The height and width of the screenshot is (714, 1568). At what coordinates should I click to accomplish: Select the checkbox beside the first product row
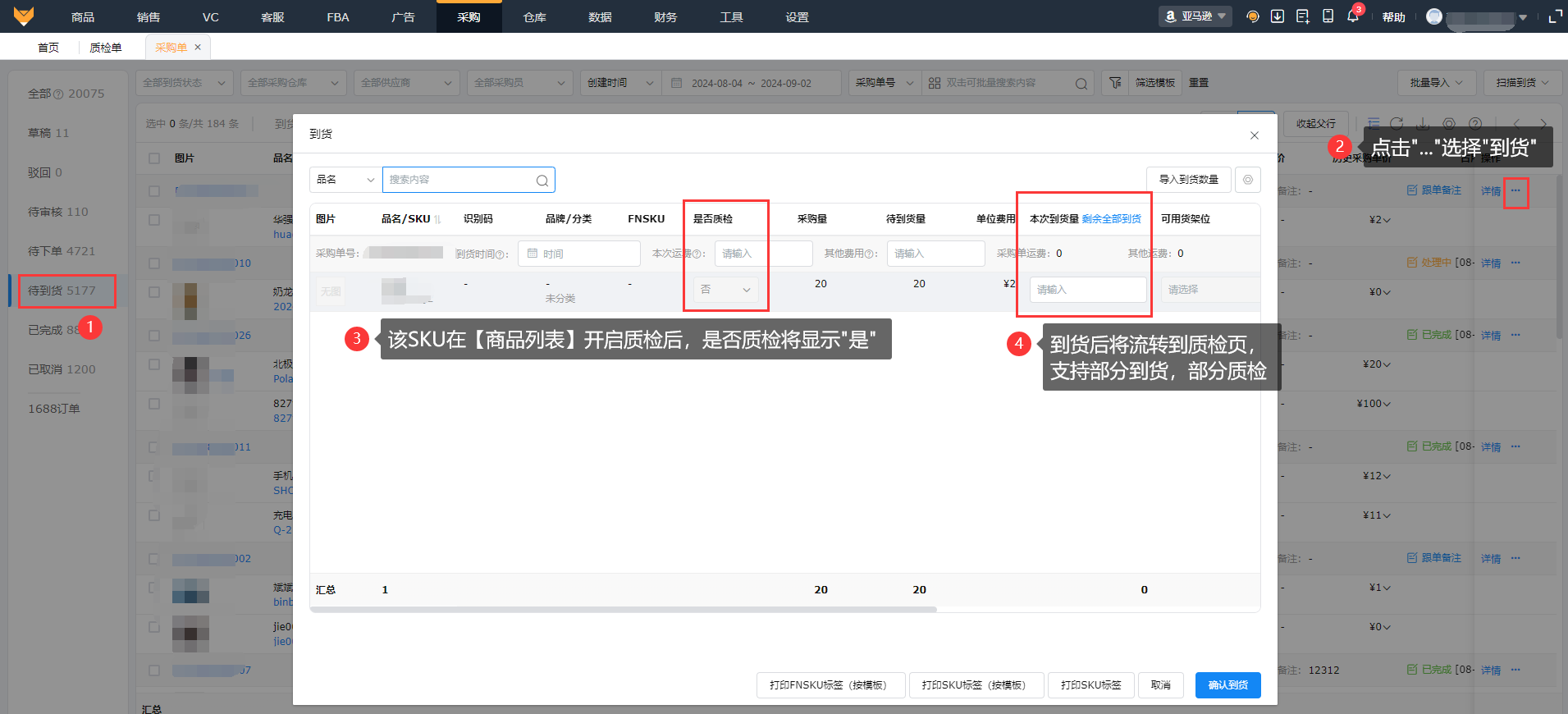154,220
